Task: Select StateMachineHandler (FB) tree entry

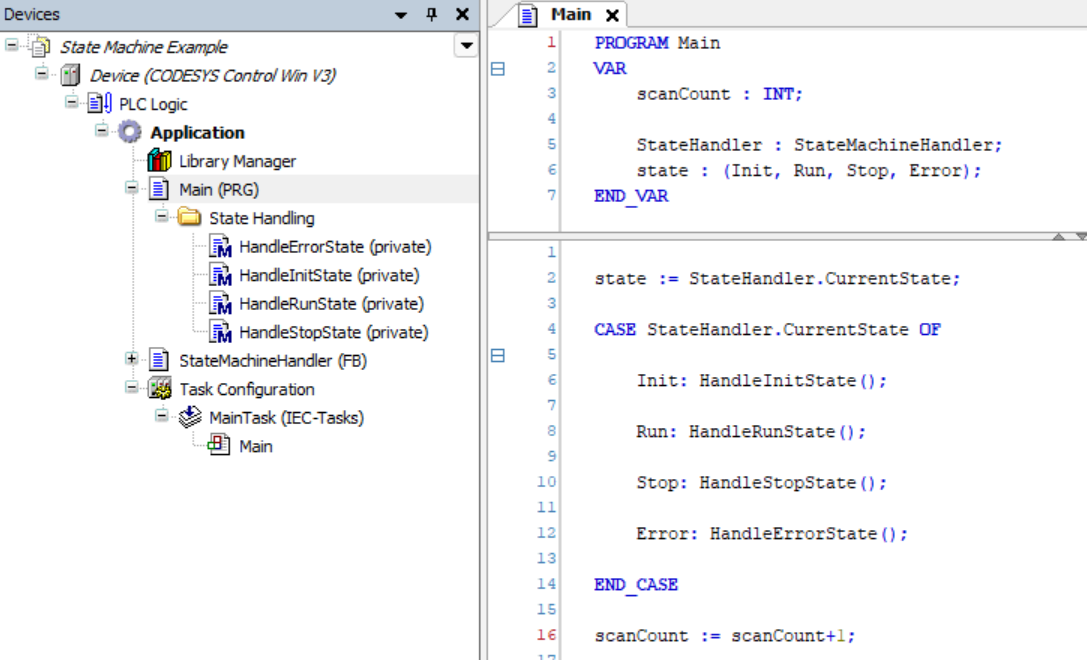Action: [273, 361]
